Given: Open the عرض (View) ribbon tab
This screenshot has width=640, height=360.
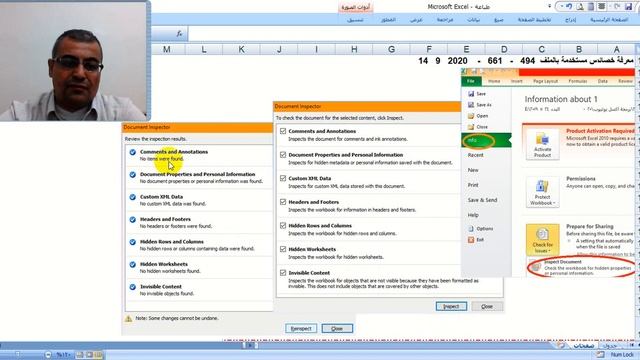Looking at the screenshot, I should point(416,20).
